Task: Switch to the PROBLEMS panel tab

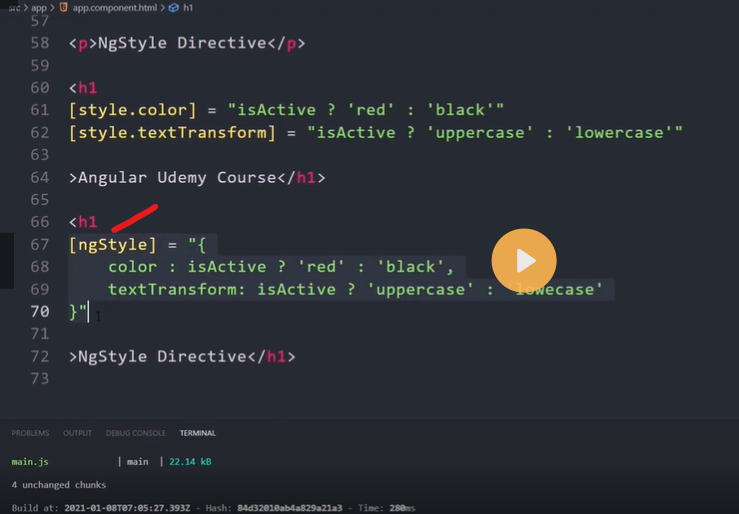Action: pos(30,433)
